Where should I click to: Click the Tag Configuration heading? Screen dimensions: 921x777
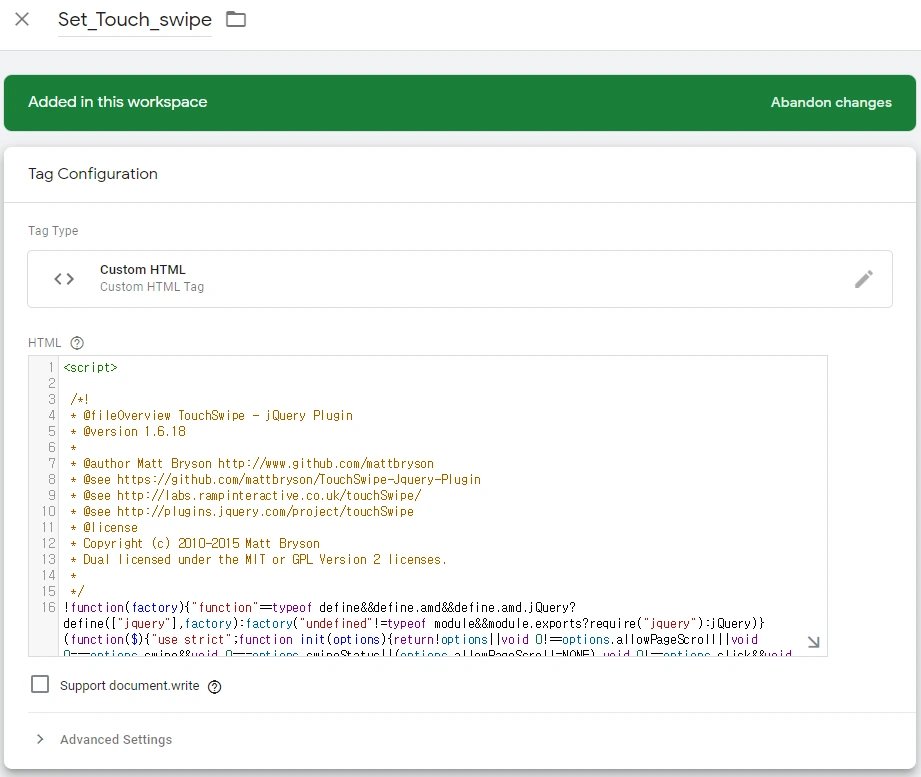click(x=93, y=174)
